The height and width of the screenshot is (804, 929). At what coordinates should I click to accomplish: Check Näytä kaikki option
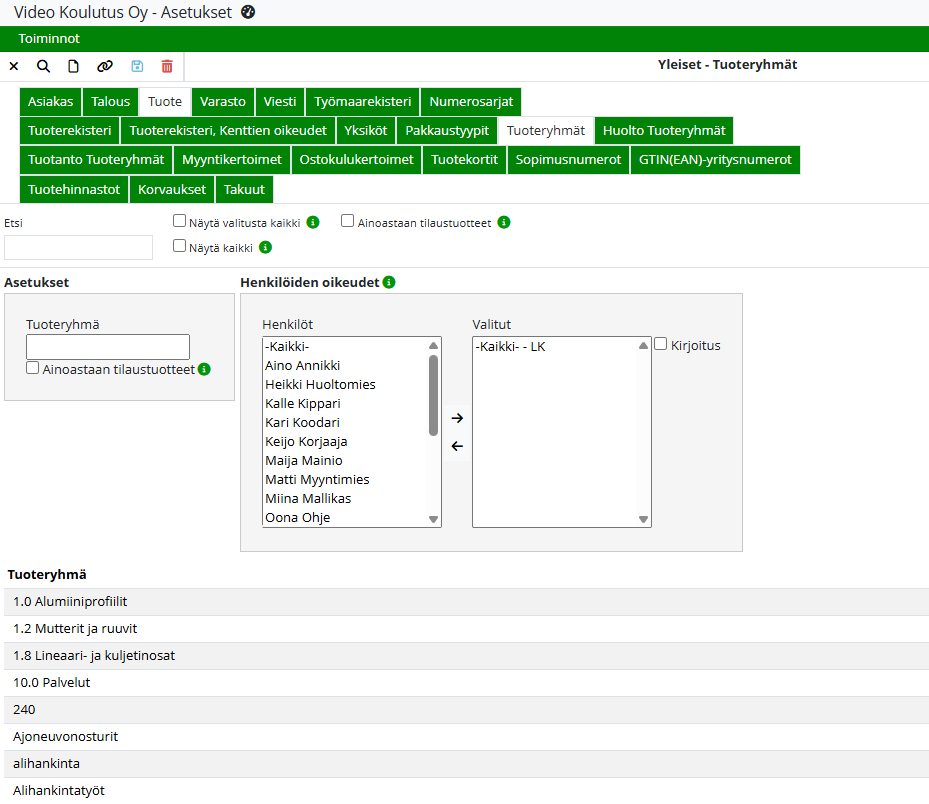pos(180,246)
